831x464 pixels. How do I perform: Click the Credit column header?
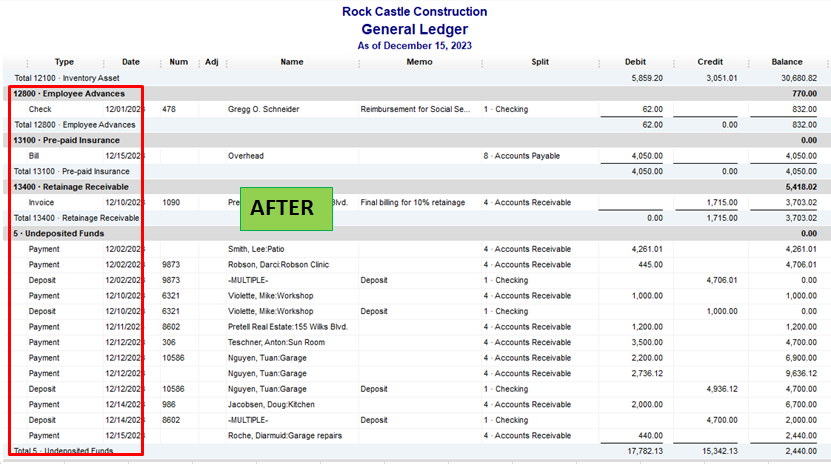pyautogui.click(x=710, y=62)
